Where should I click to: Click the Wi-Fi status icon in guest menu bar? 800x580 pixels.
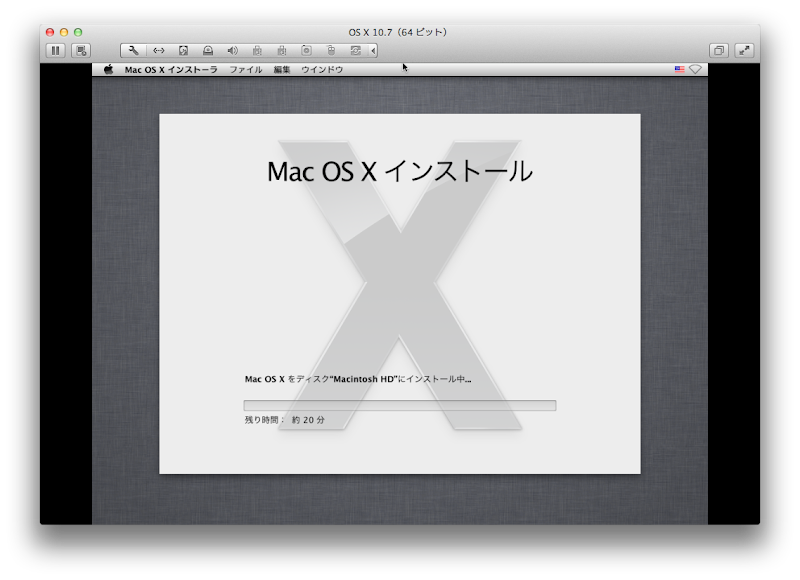[695, 69]
